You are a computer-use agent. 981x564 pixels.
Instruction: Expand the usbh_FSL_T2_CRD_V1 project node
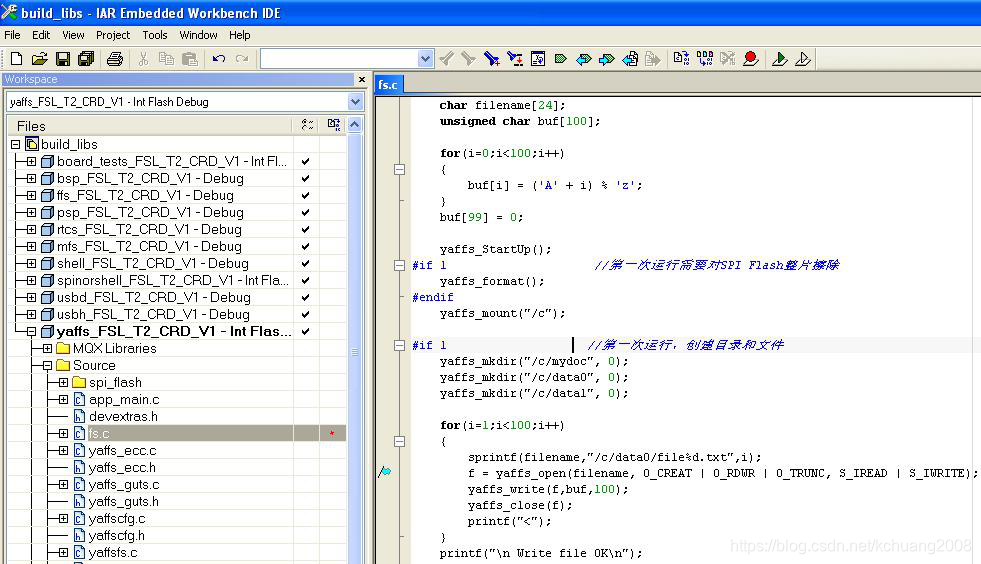[x=31, y=314]
